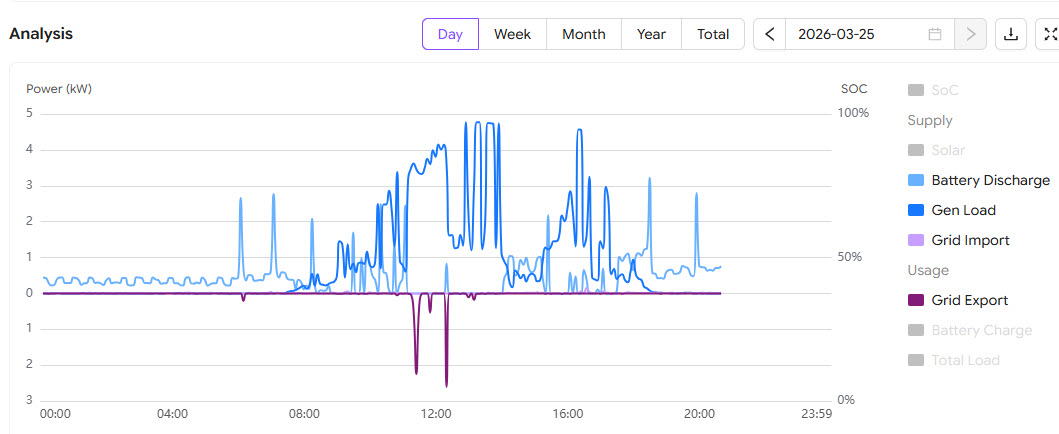Hide the Gen Load series

coord(916,210)
